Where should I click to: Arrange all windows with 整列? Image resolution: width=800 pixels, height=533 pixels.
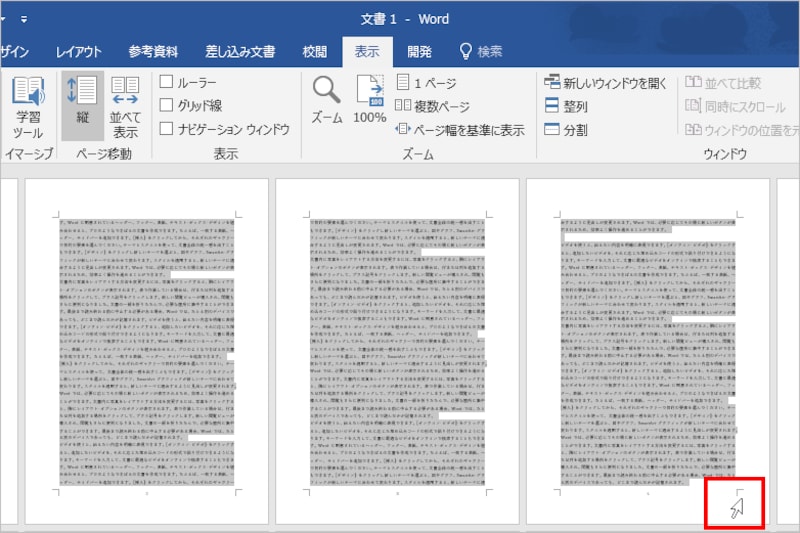pos(565,106)
